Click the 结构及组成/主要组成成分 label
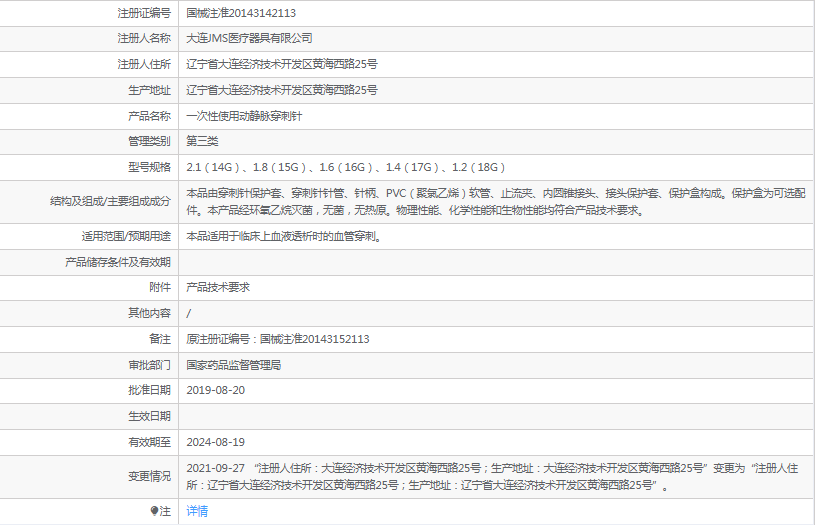 [x=110, y=202]
